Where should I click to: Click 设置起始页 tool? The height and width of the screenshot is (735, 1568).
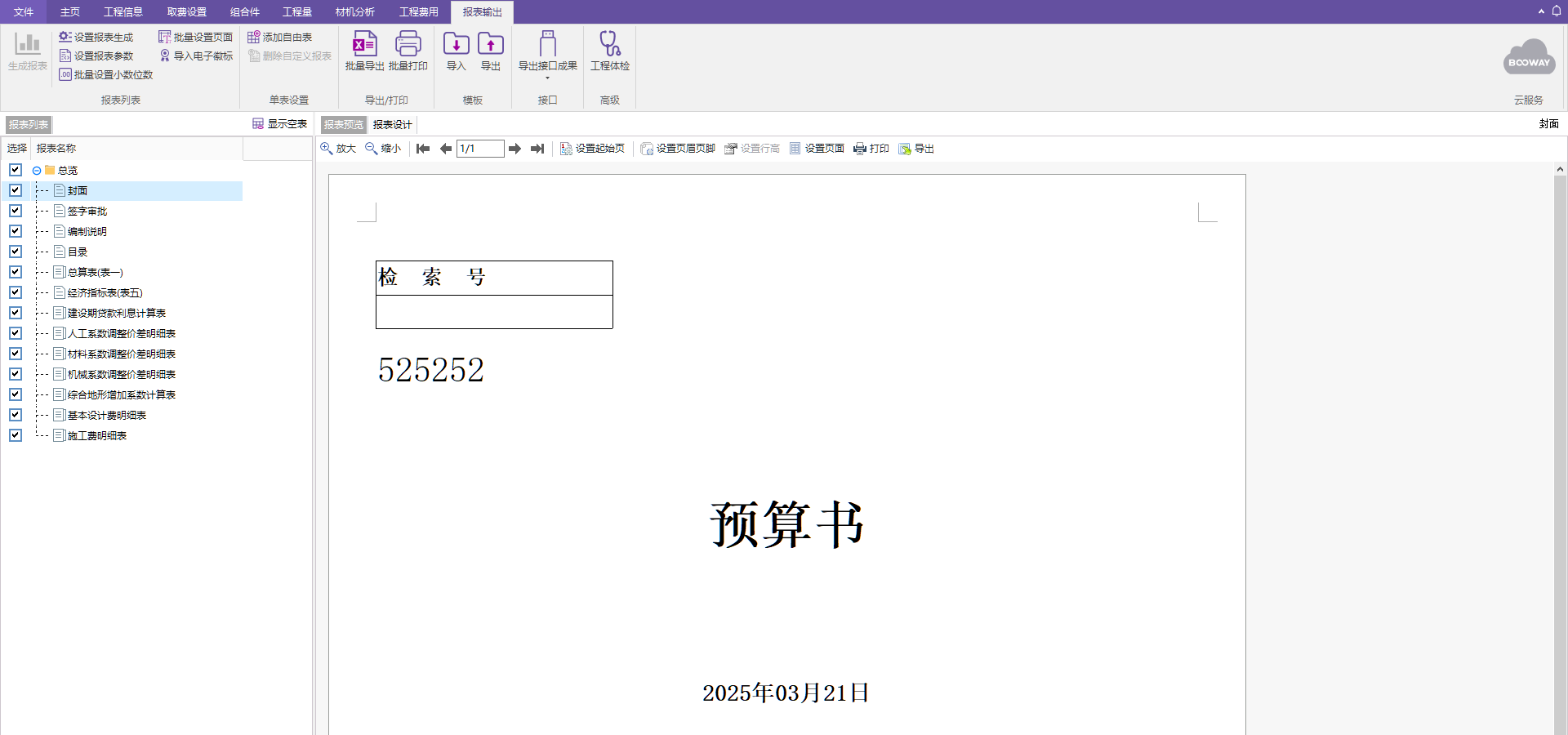point(592,149)
